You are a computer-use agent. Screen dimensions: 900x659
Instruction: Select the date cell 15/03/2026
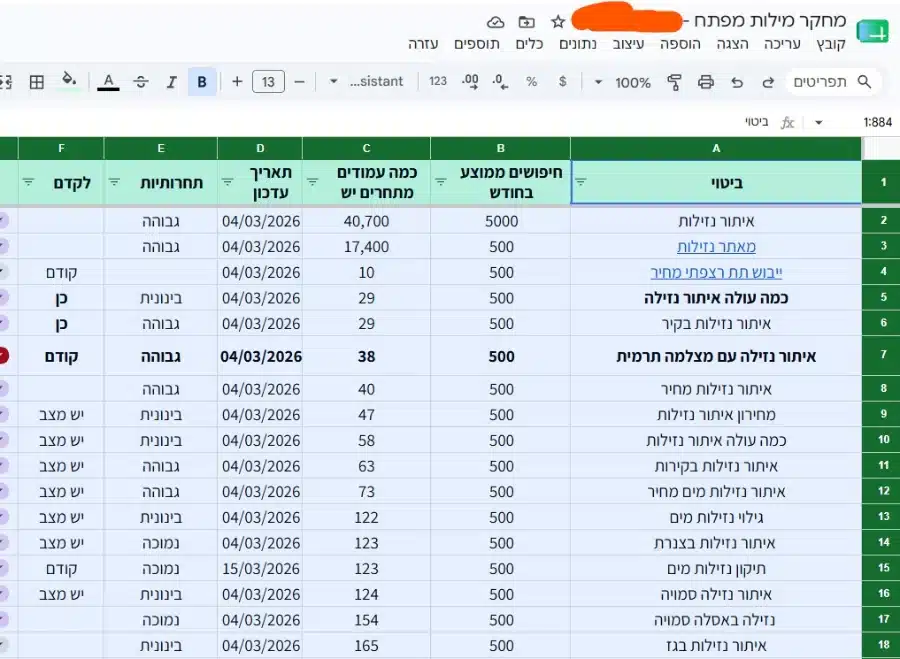[261, 569]
